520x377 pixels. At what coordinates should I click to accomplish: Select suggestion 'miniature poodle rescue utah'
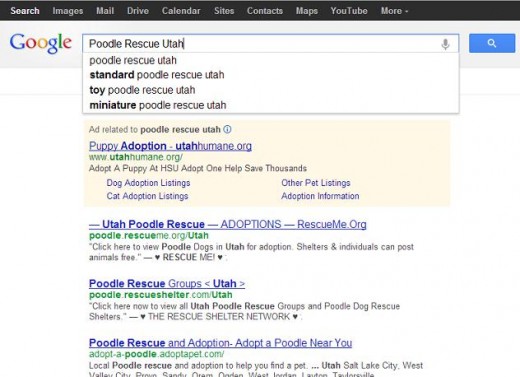click(x=271, y=105)
